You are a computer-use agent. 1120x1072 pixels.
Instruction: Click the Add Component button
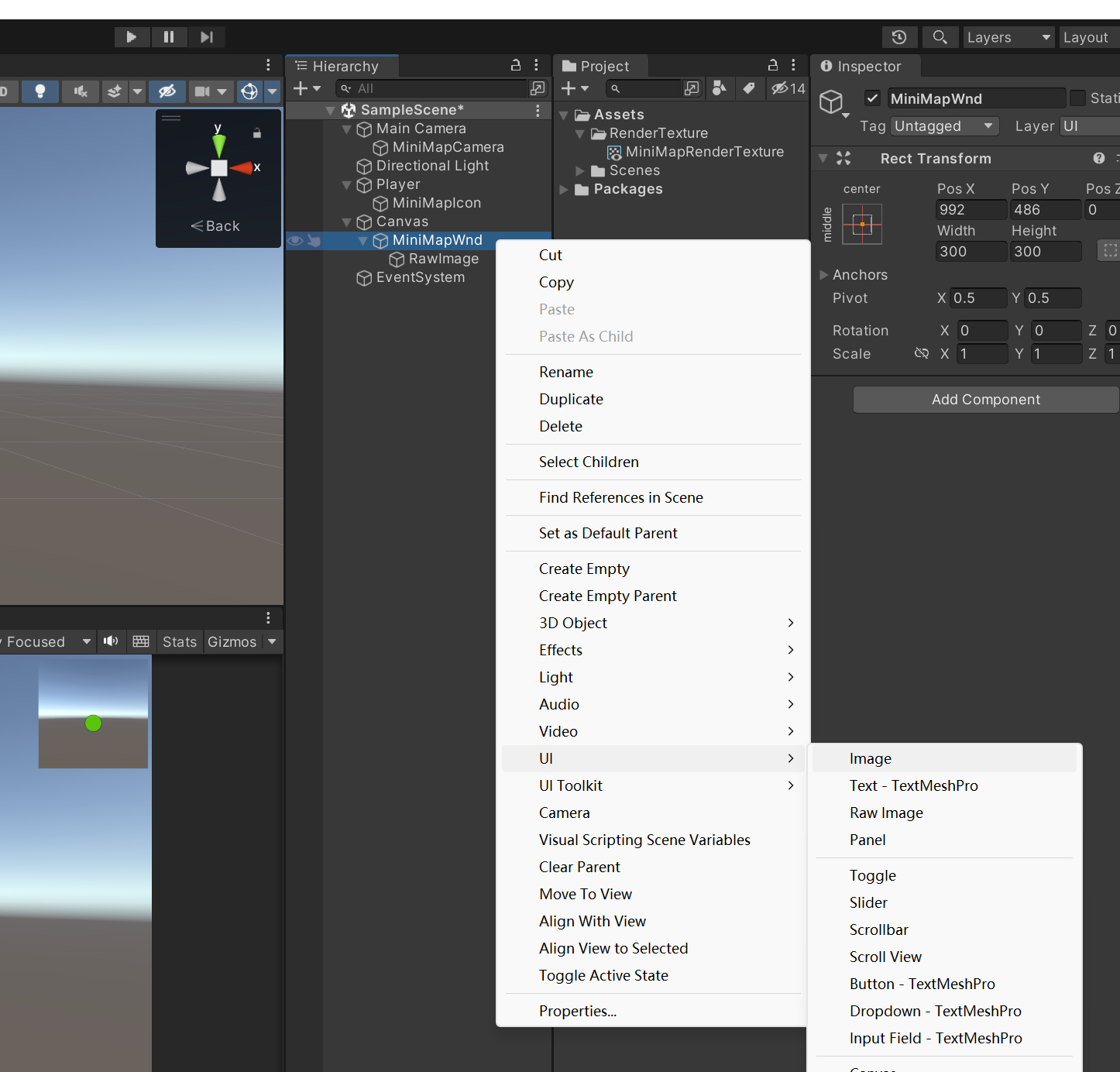click(986, 400)
